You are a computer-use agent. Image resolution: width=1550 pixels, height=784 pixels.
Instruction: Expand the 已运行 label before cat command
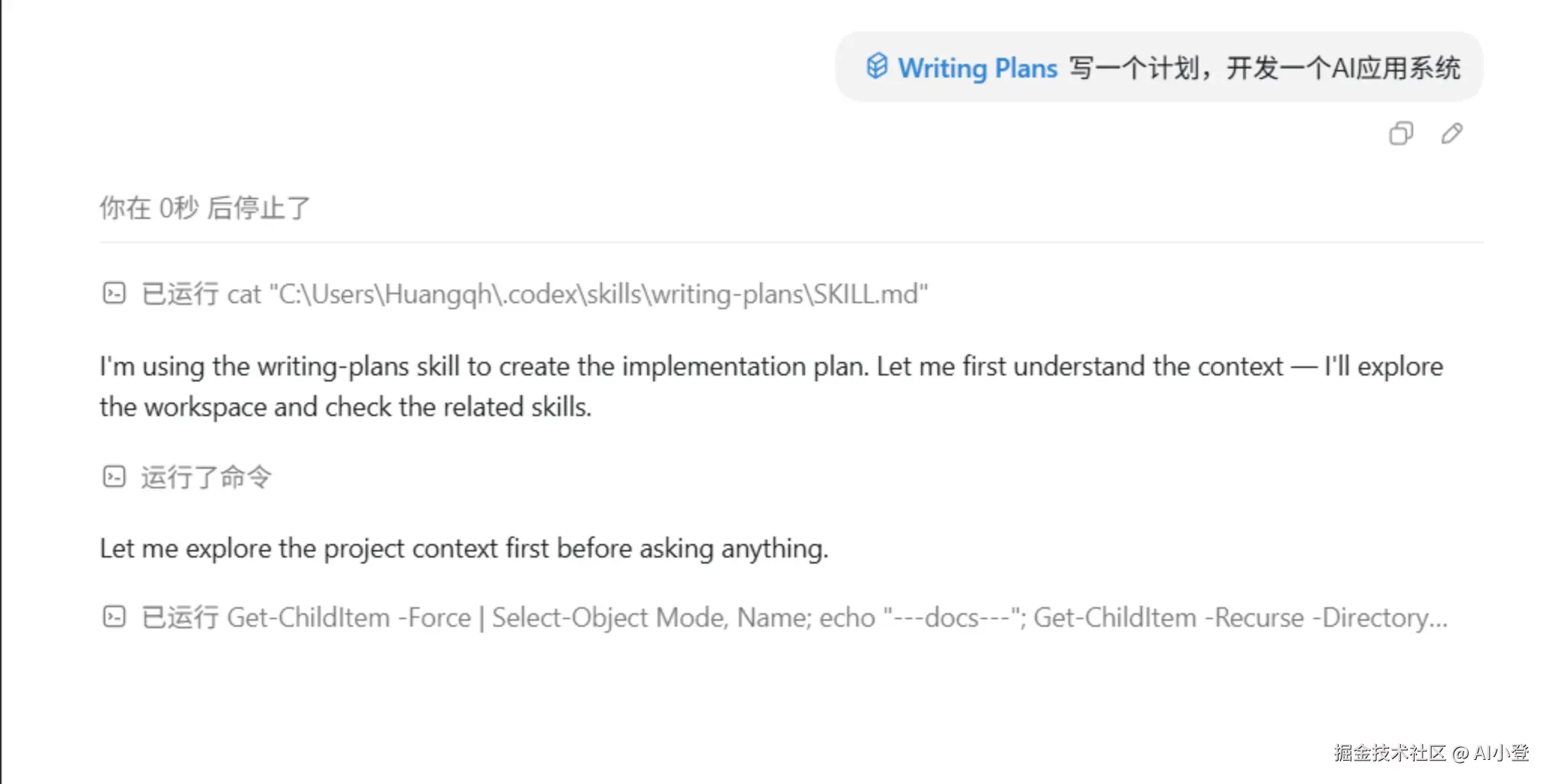[180, 293]
